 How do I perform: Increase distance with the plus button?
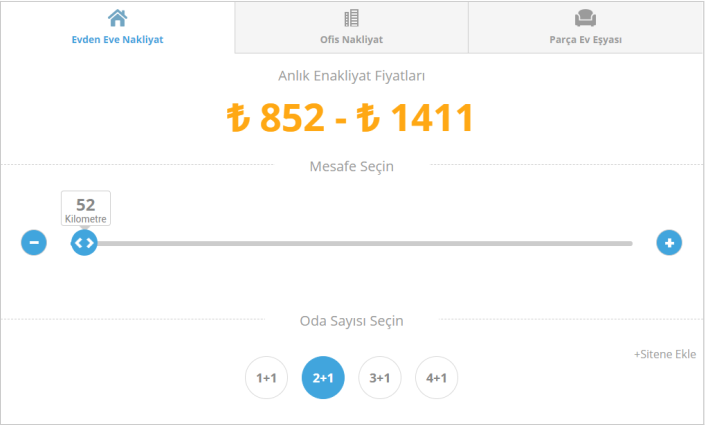pyautogui.click(x=669, y=243)
